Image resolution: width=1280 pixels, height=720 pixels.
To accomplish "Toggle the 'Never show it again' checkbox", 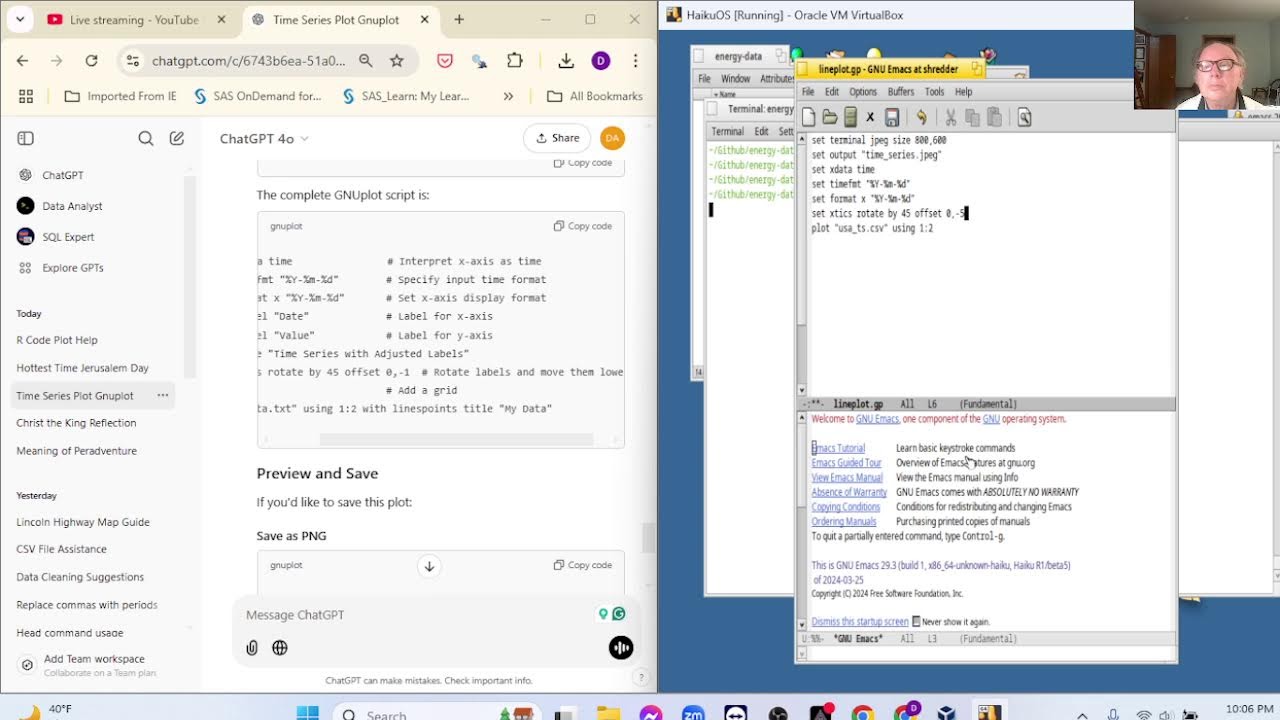I will (916, 622).
